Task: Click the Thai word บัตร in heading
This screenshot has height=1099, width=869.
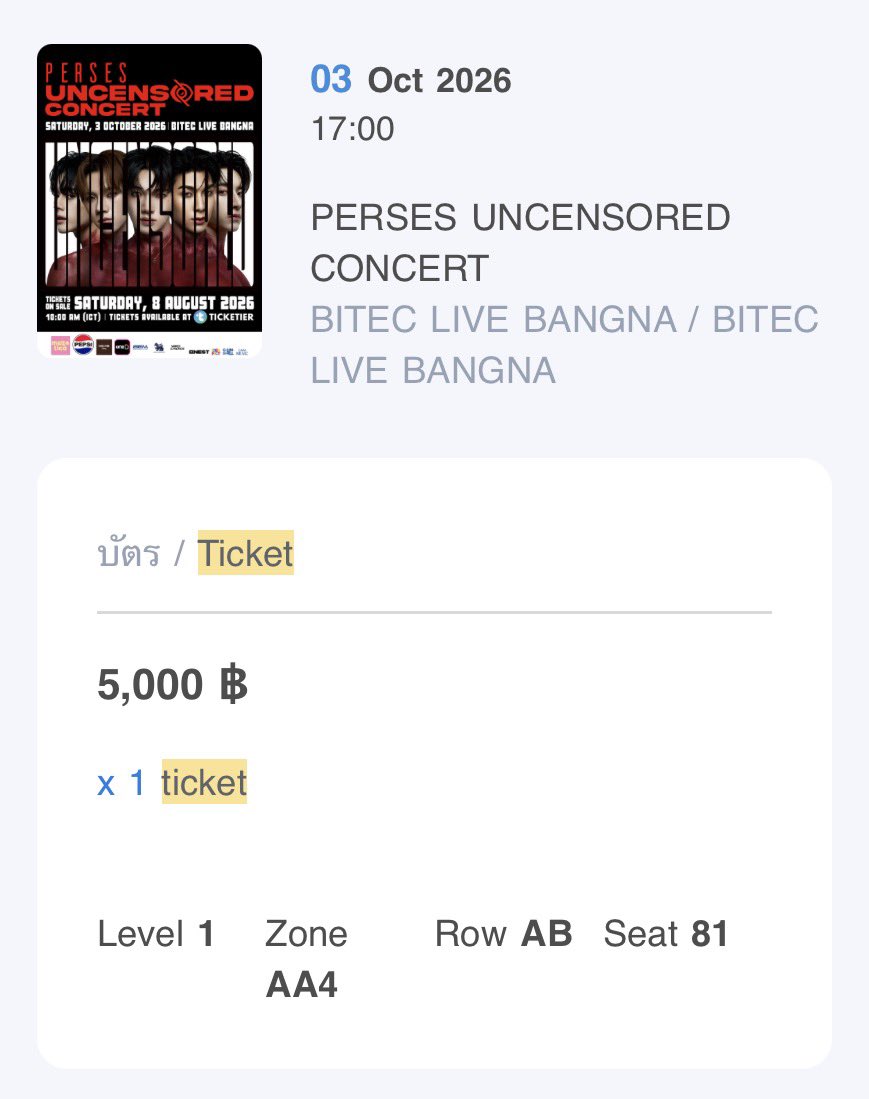Action: [x=128, y=553]
